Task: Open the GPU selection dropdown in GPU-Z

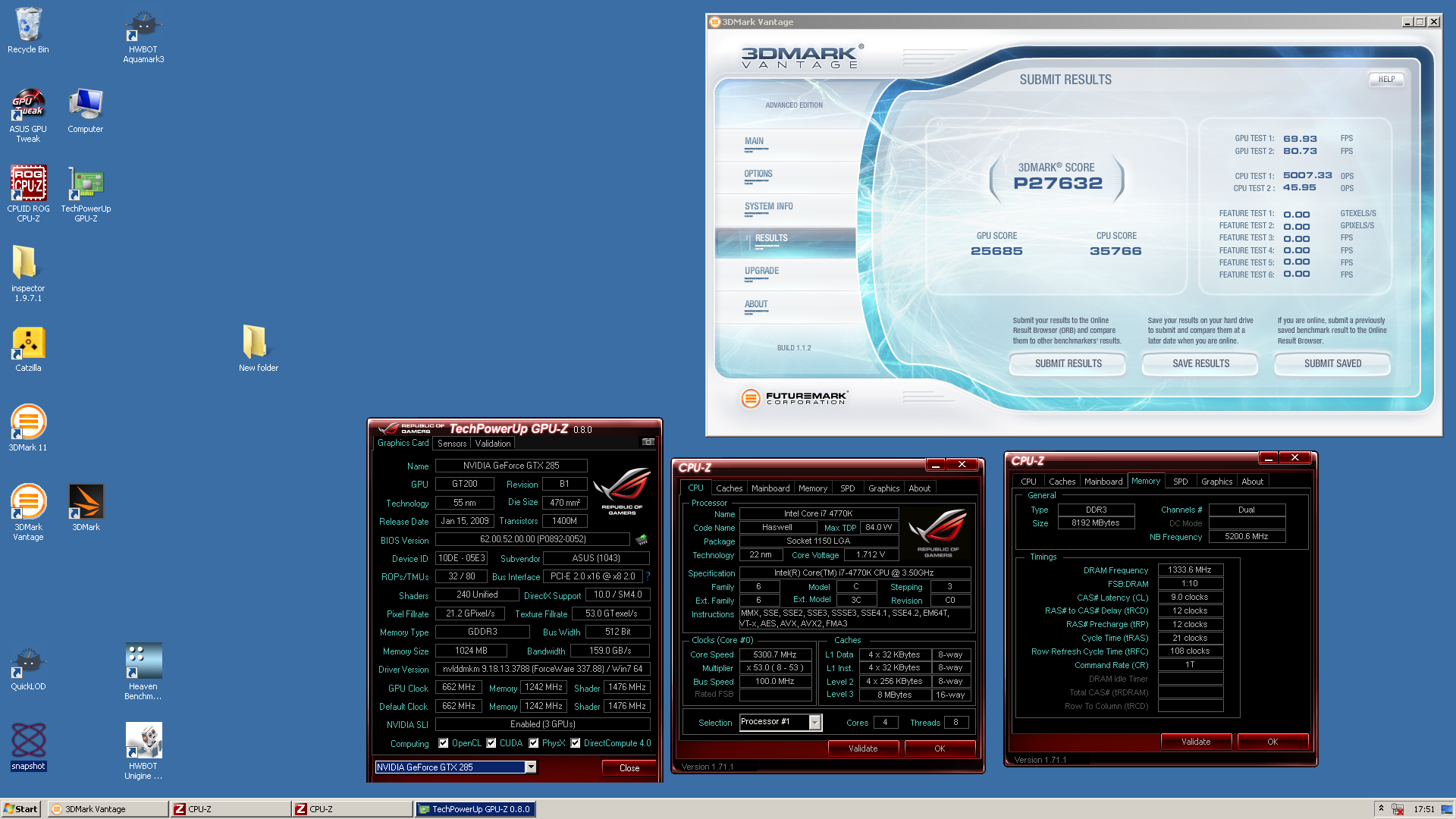Action: (531, 767)
